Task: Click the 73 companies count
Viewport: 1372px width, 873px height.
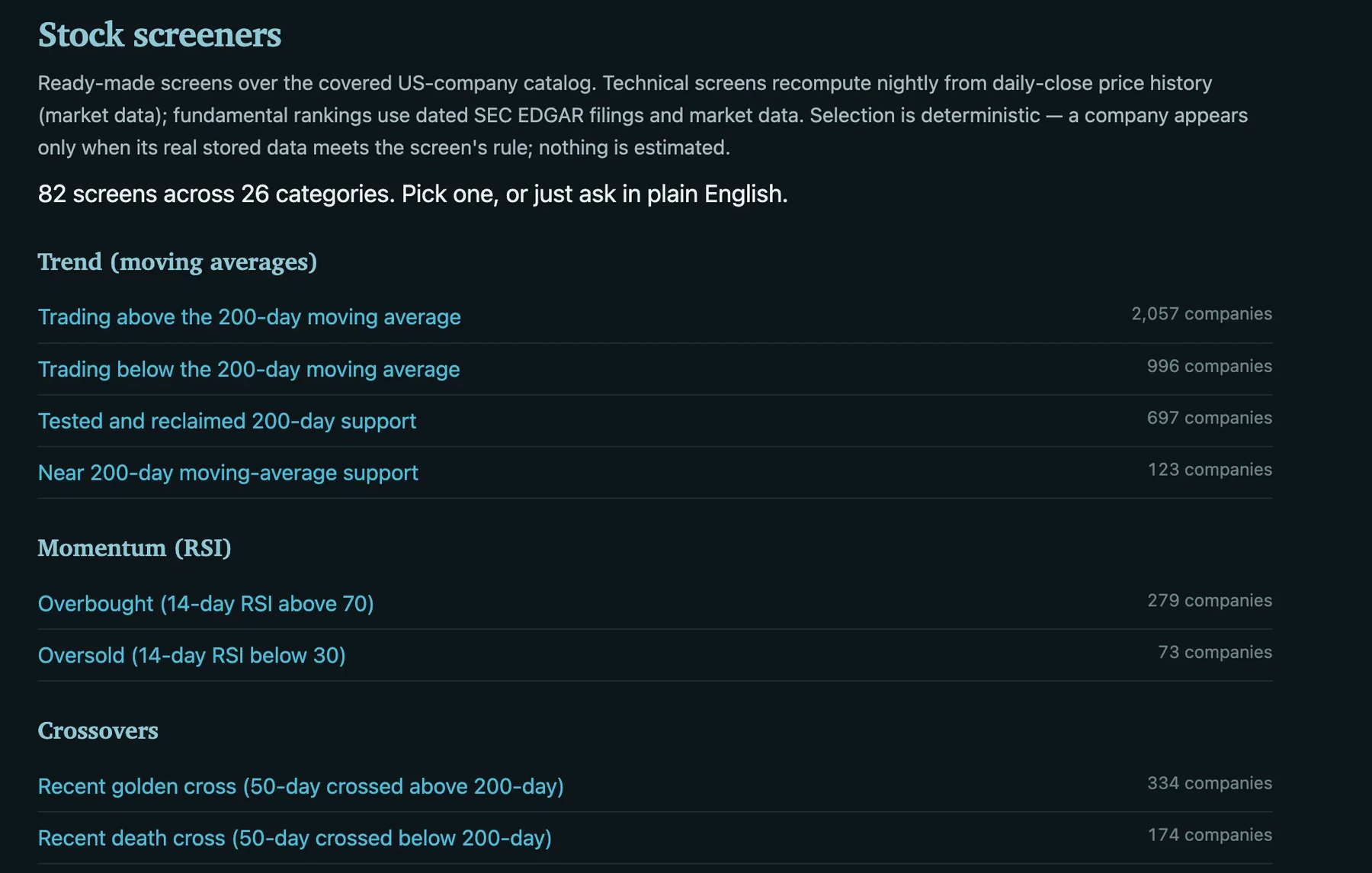Action: [x=1215, y=653]
